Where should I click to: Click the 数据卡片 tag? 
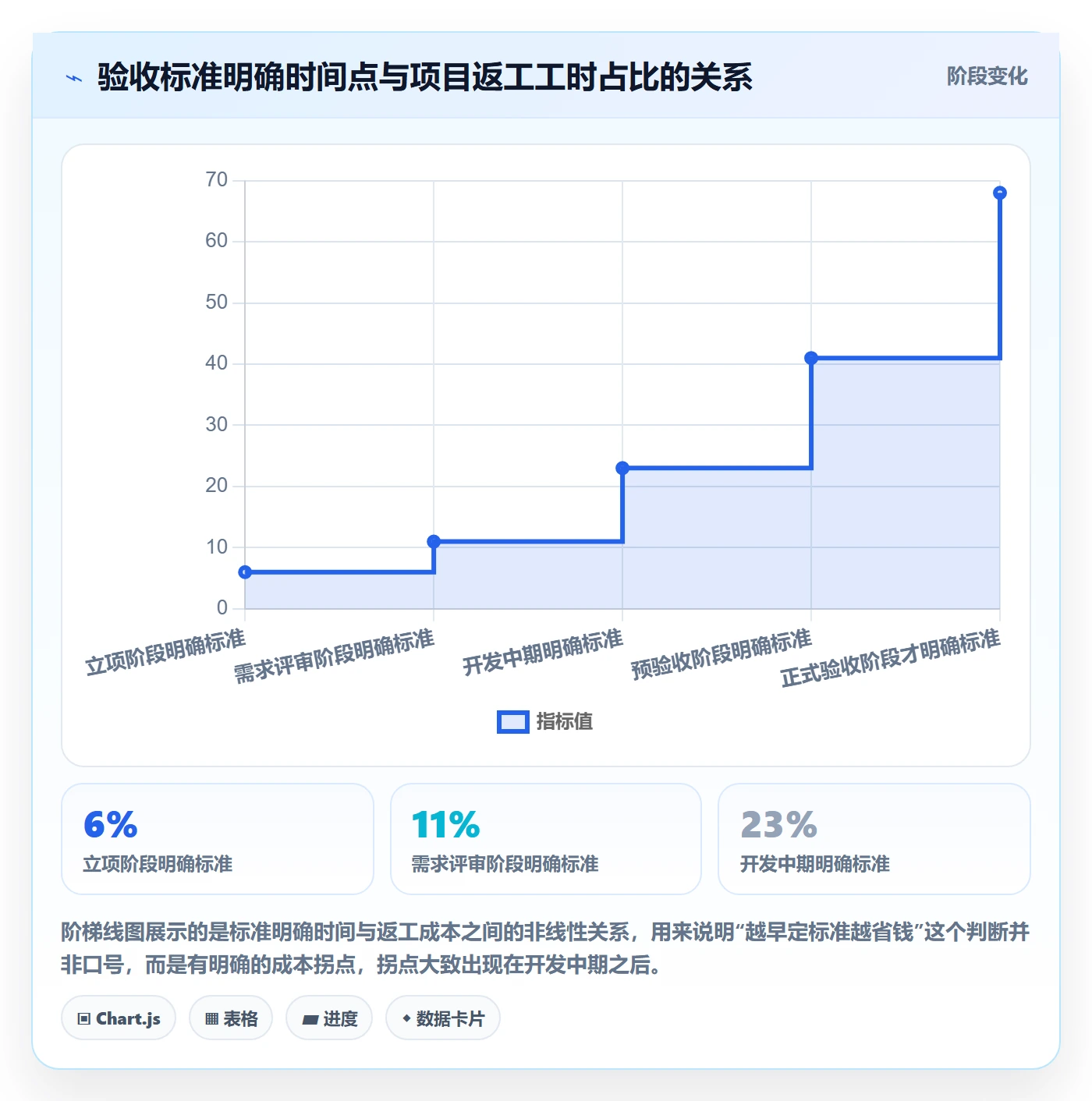click(443, 1018)
